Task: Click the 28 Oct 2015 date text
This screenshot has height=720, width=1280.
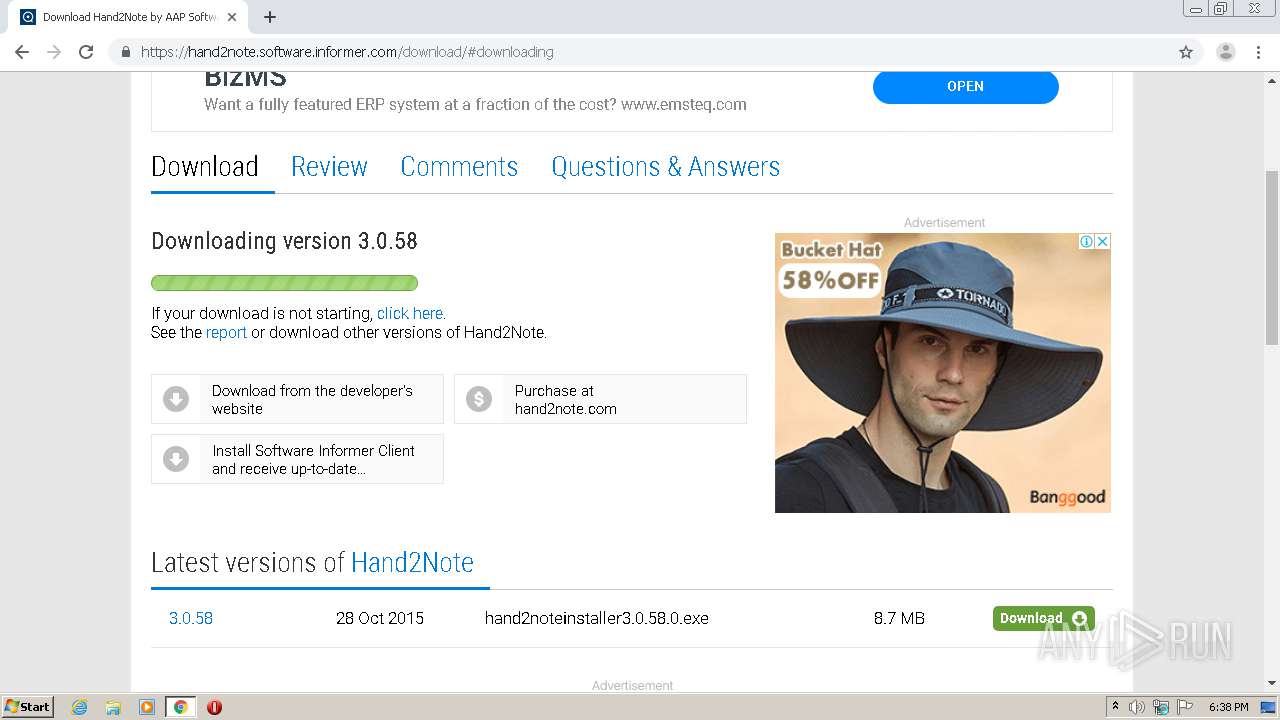Action: 380,618
